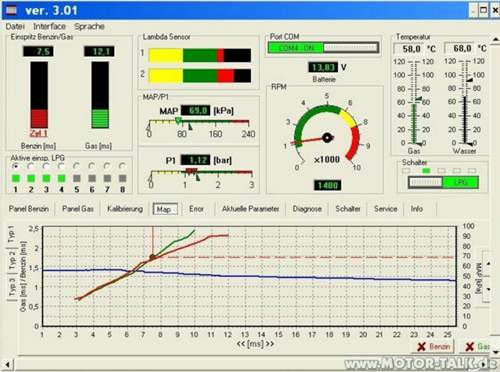Click gray injector 6 status indicator

coord(92,178)
